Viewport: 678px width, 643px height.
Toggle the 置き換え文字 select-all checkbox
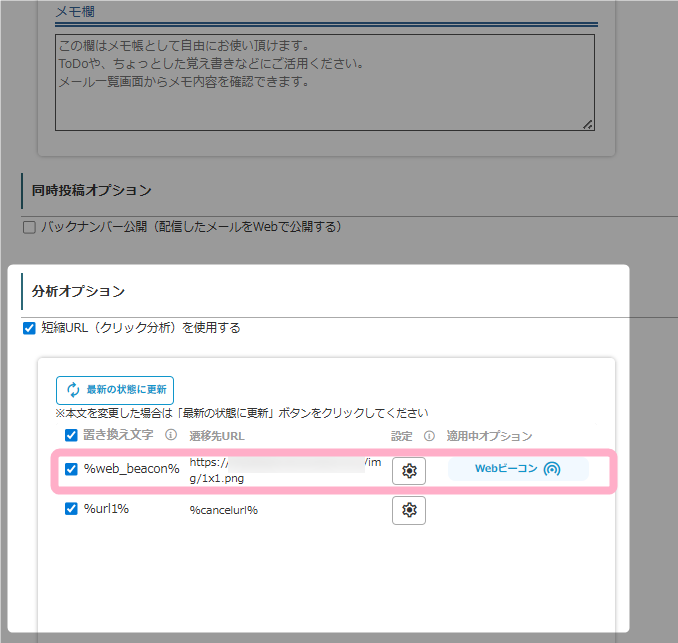point(71,436)
